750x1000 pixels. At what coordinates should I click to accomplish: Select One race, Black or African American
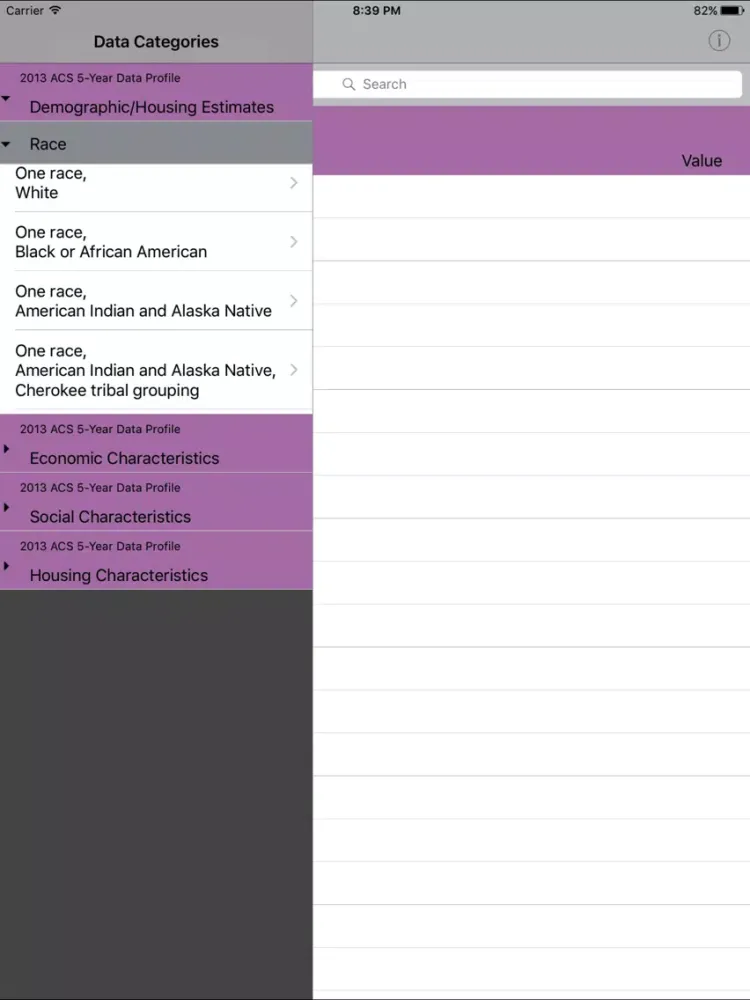140,242
